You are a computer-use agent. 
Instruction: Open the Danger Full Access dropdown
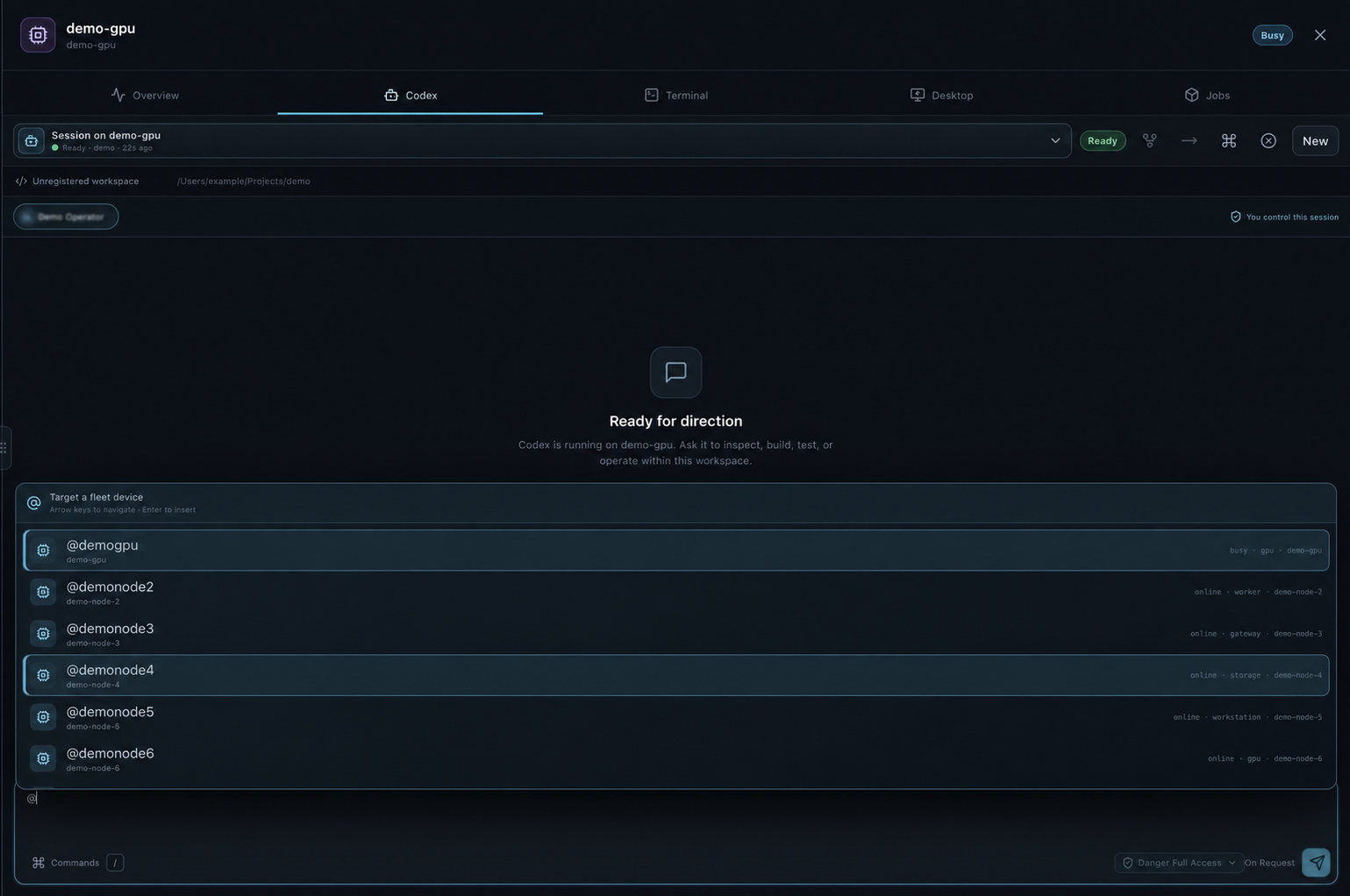1179,863
